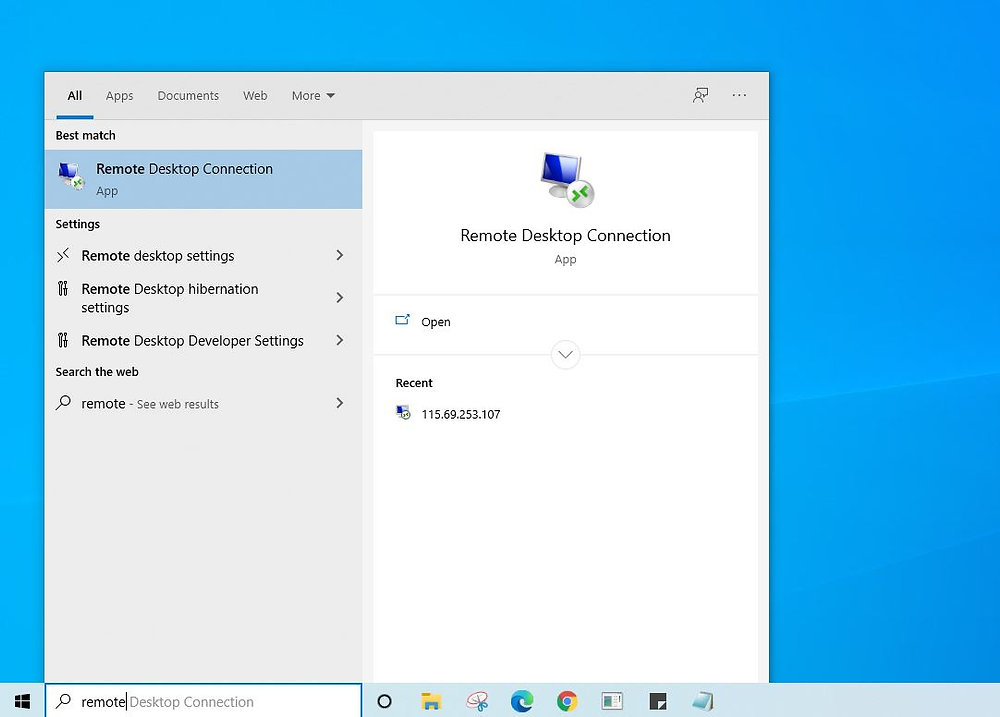Screen dimensions: 1000x717
Task: Open Remote Desktop Developer Settings result
Action: coord(203,341)
